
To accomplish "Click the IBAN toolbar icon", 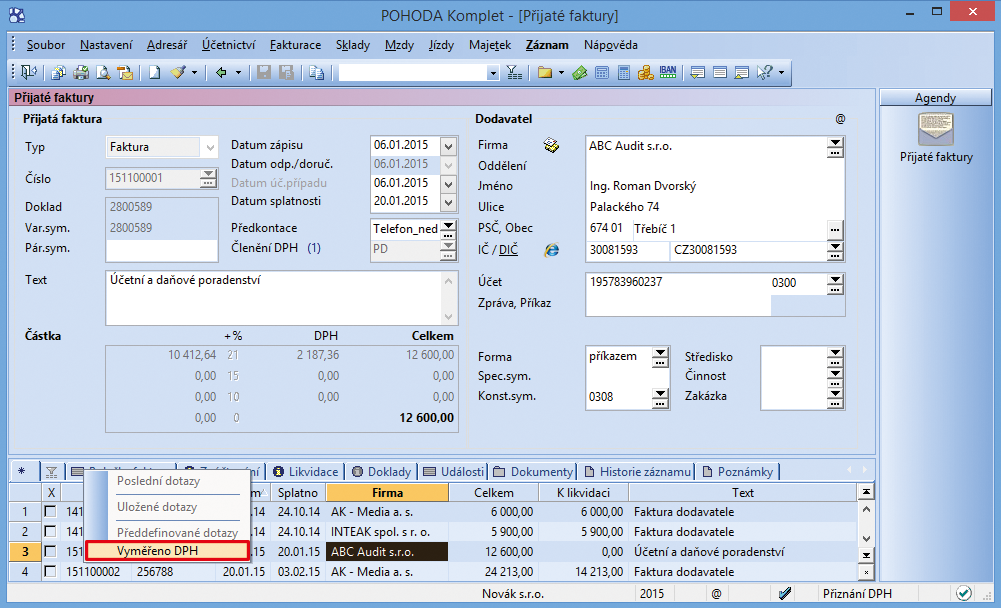I will click(x=668, y=72).
